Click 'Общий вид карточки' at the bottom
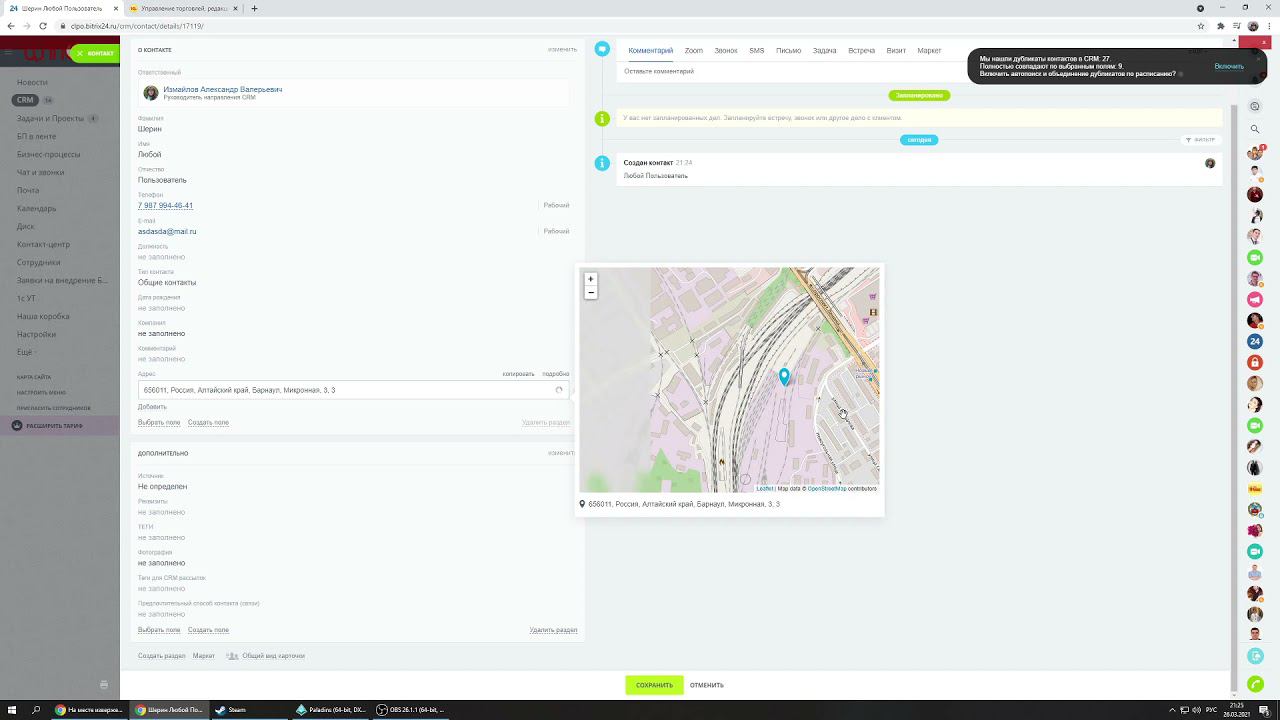This screenshot has width=1280, height=720. coord(273,656)
